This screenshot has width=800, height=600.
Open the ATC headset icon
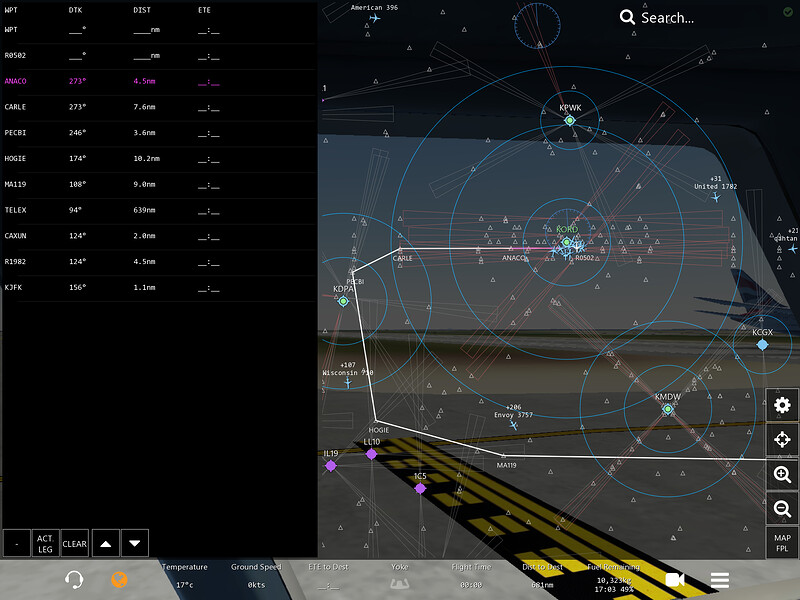[74, 580]
